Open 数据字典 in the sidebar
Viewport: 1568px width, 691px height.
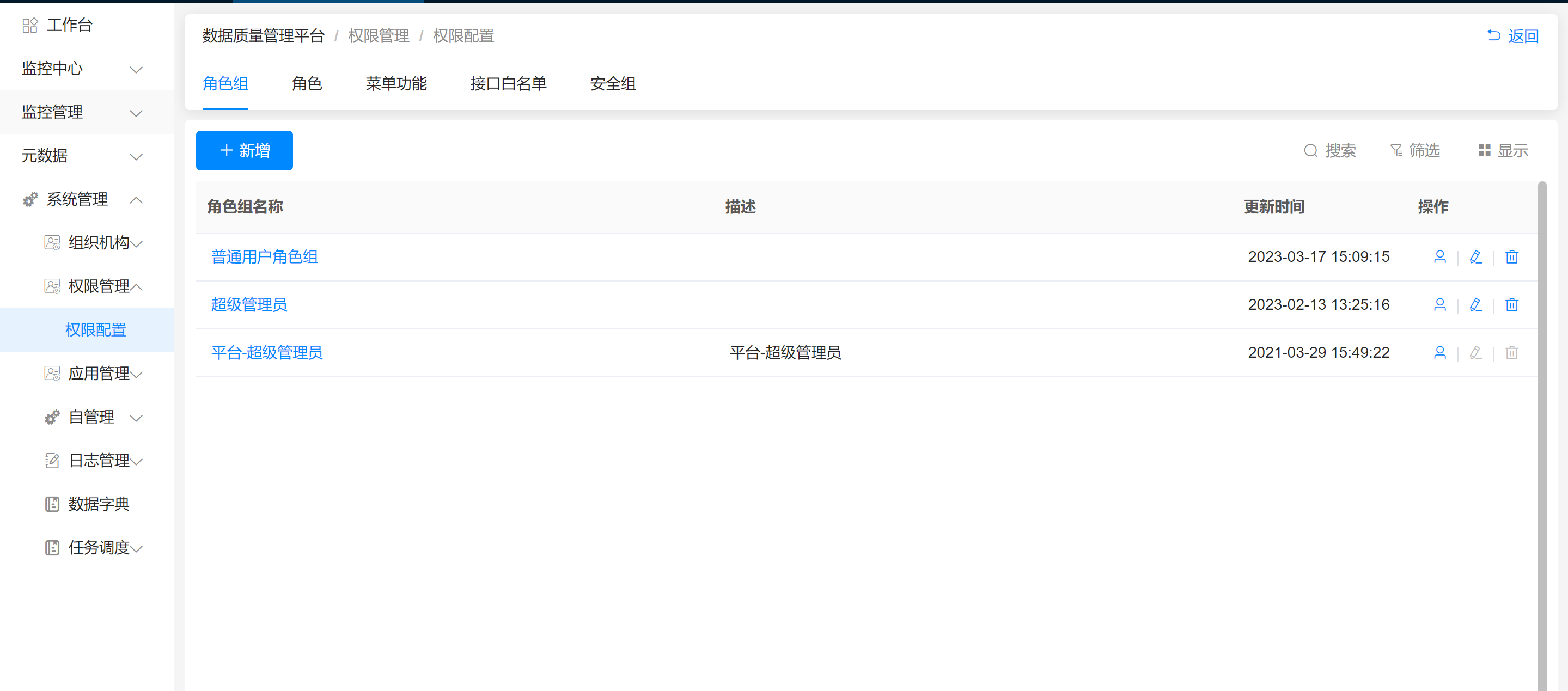click(87, 504)
